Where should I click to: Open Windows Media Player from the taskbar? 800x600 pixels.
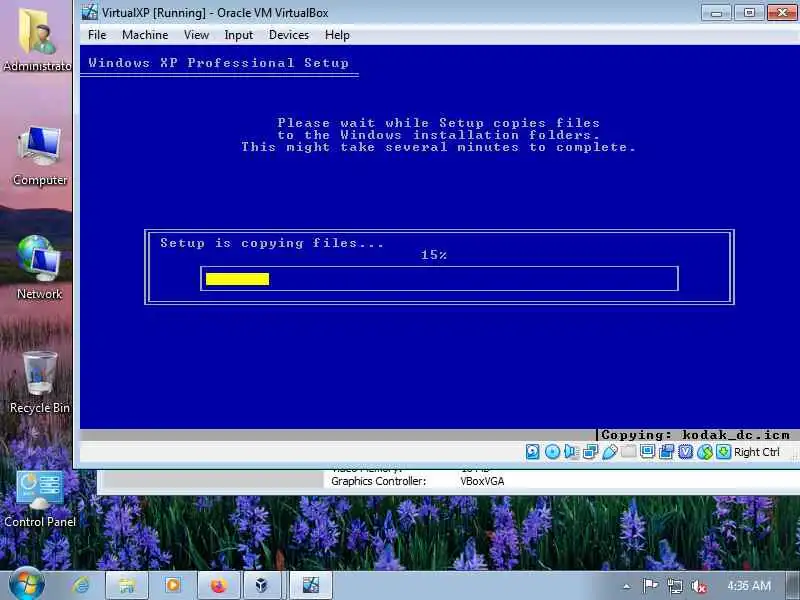[x=172, y=585]
